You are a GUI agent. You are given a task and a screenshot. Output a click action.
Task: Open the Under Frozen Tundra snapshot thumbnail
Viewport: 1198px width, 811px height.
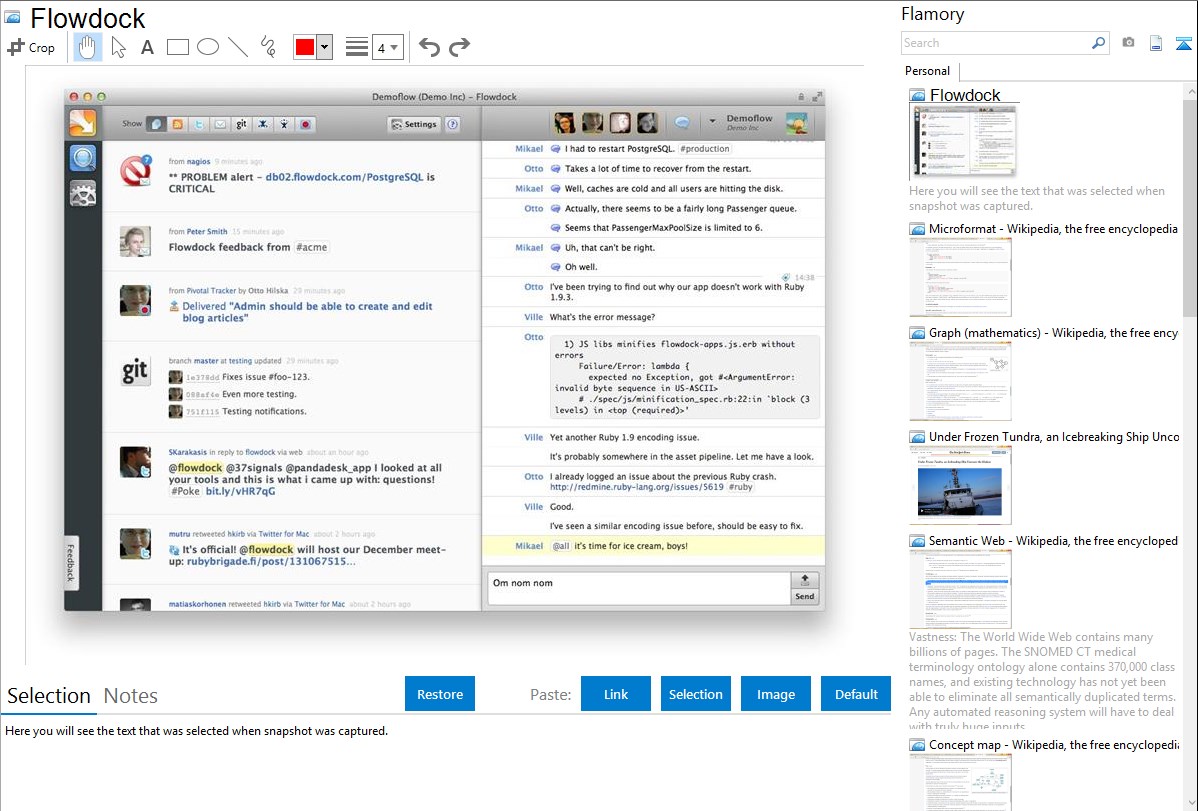[960, 485]
